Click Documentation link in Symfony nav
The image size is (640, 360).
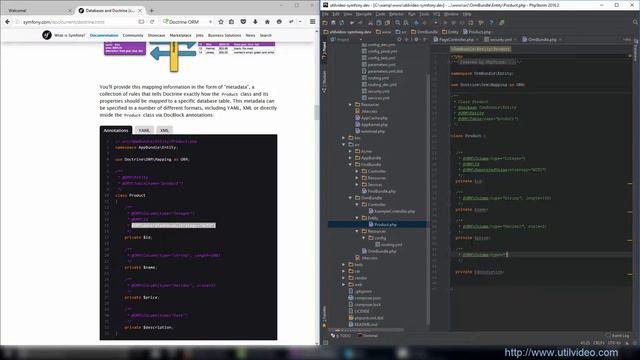(104, 36)
